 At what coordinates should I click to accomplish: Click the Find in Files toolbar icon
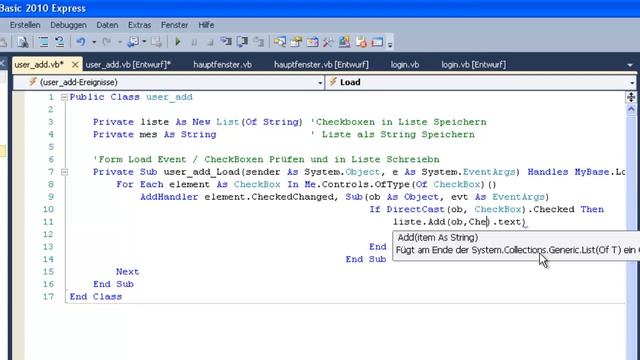[x=23, y=42]
